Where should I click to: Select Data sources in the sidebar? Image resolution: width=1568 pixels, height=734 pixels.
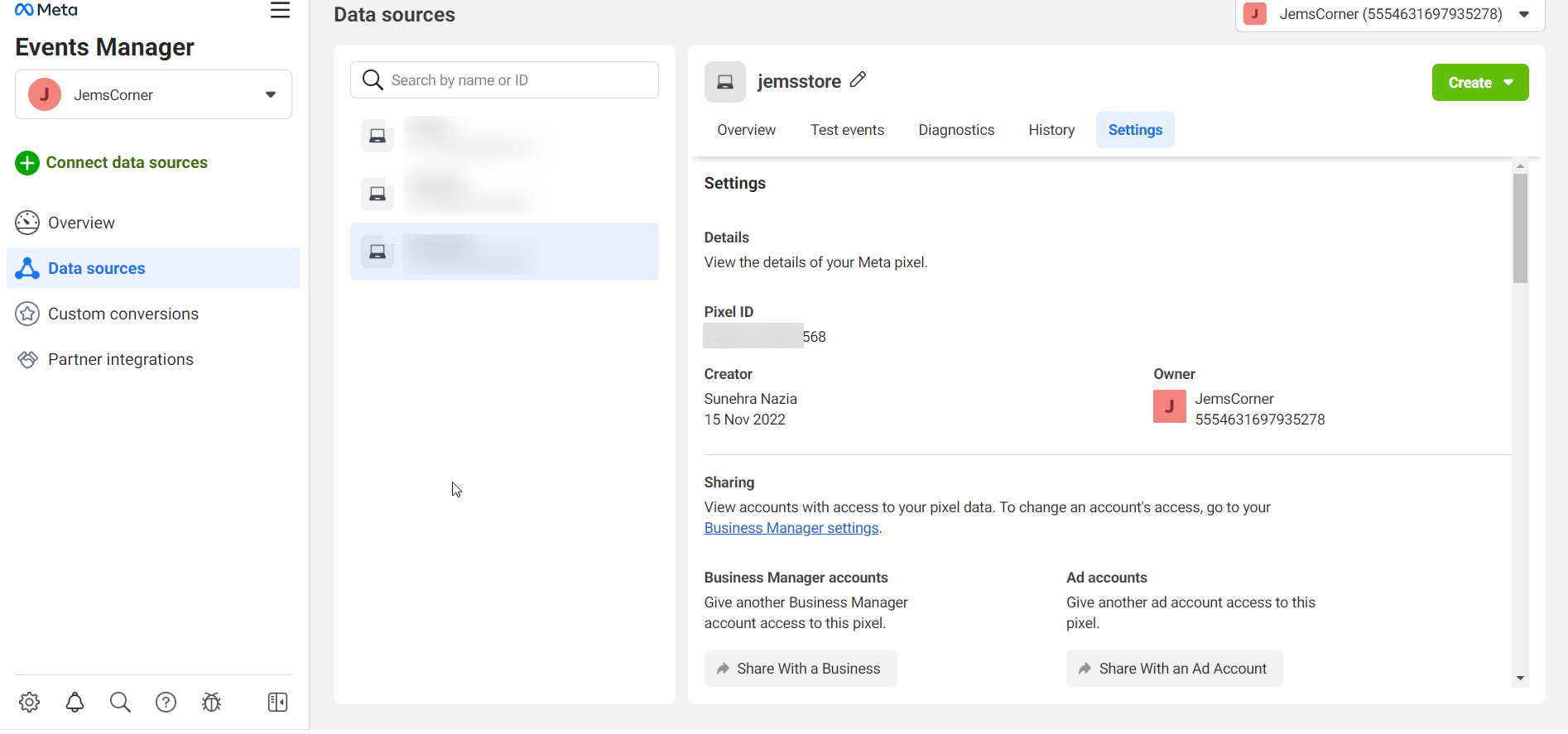(153, 268)
